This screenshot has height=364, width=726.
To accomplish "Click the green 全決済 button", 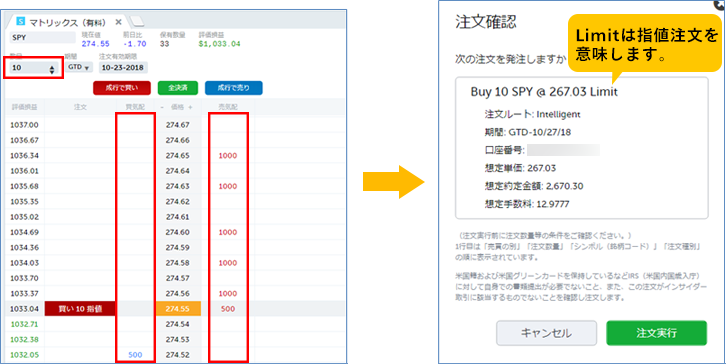I will tap(178, 88).
